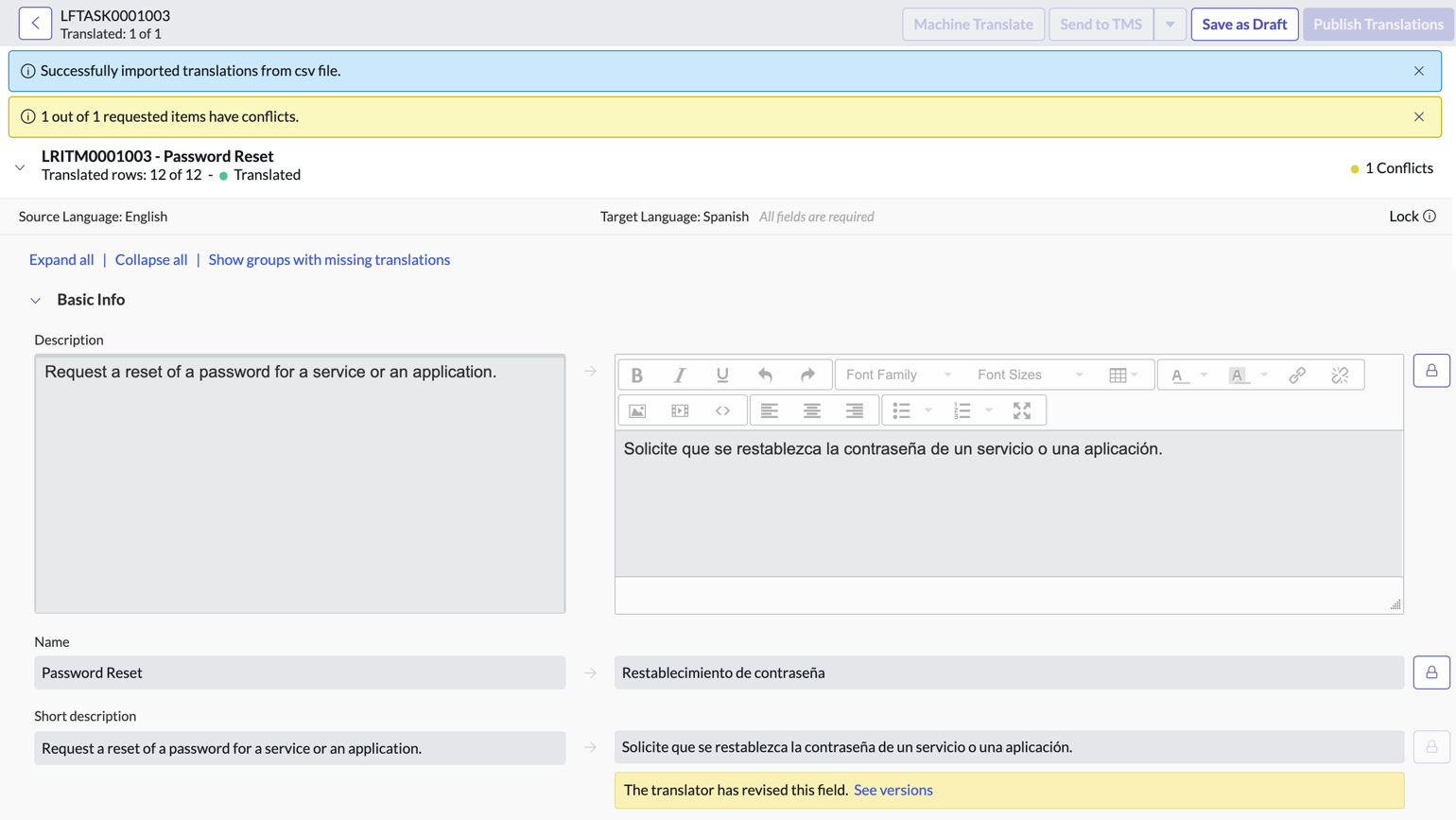Center align text in the editor

(812, 410)
